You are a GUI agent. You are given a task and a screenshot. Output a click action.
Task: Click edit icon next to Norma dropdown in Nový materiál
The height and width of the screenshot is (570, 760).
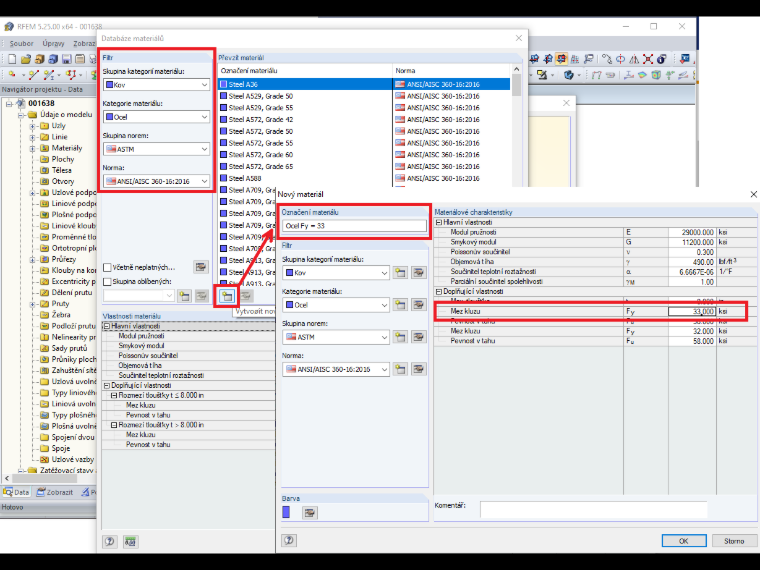418,369
